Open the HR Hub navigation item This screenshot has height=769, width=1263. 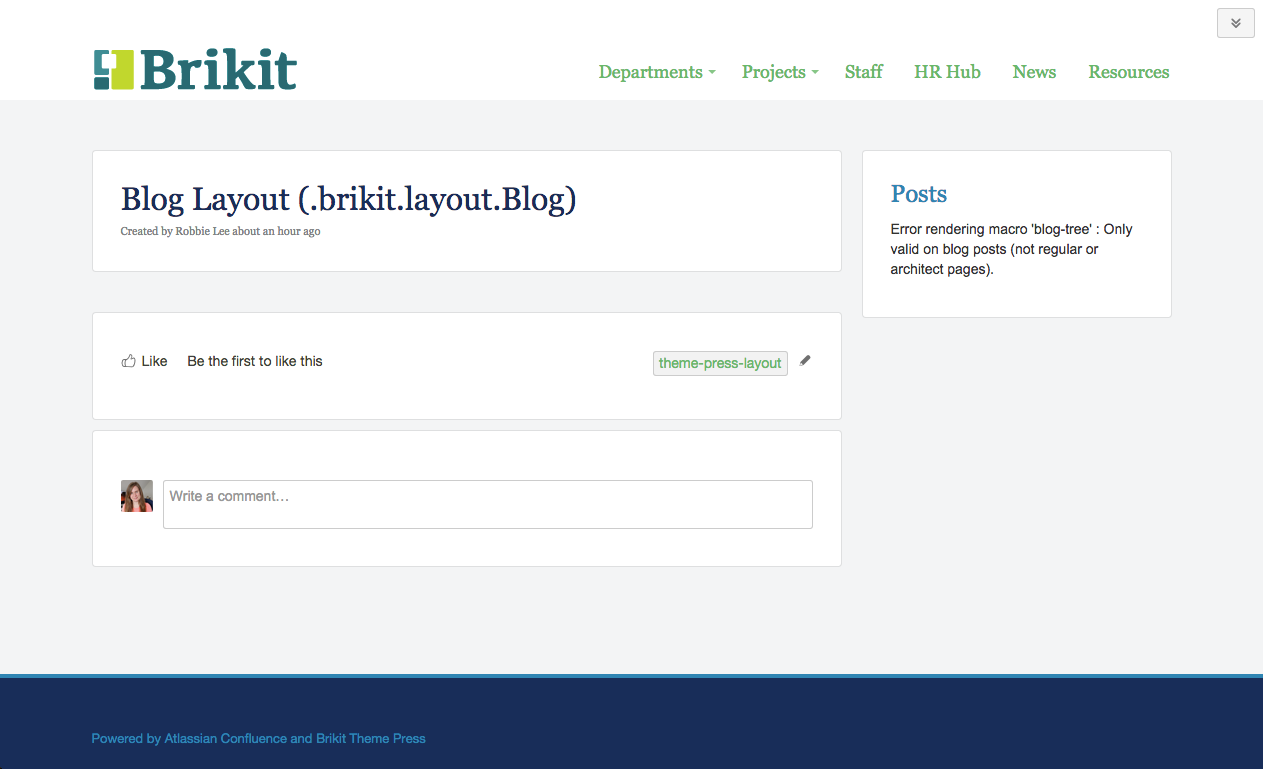pyautogui.click(x=946, y=72)
